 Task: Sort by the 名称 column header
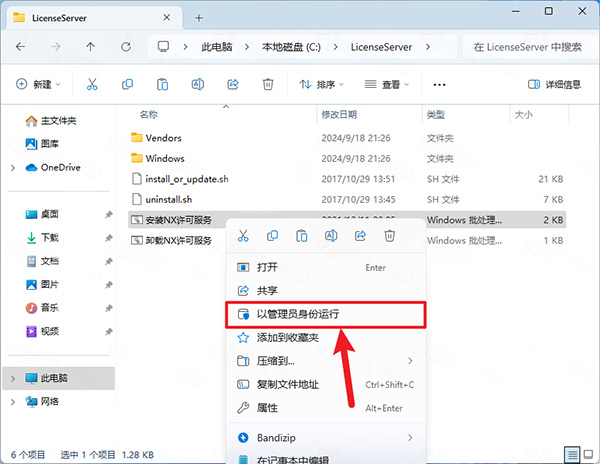tap(148, 114)
